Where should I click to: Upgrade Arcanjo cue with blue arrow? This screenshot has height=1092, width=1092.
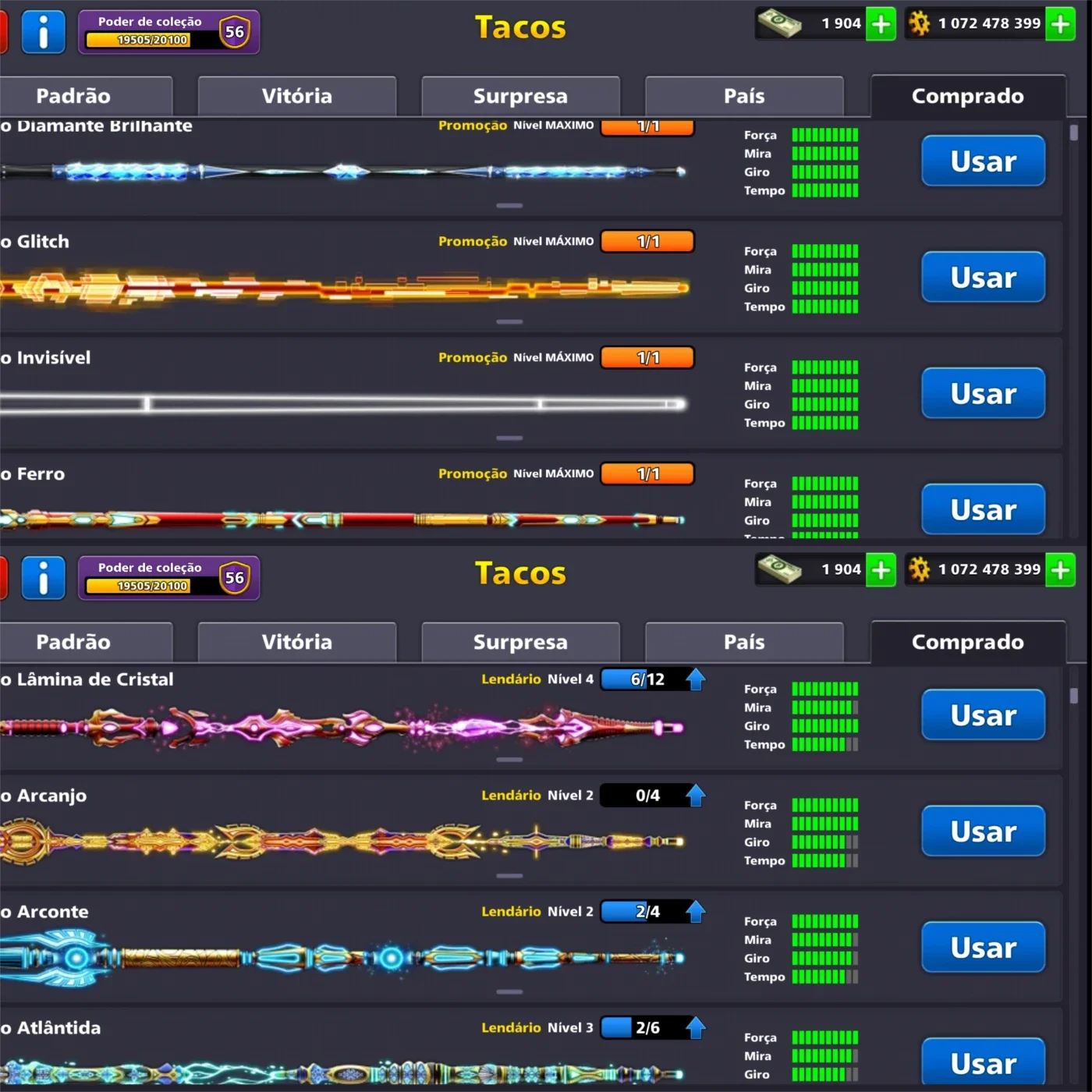pyautogui.click(x=696, y=796)
